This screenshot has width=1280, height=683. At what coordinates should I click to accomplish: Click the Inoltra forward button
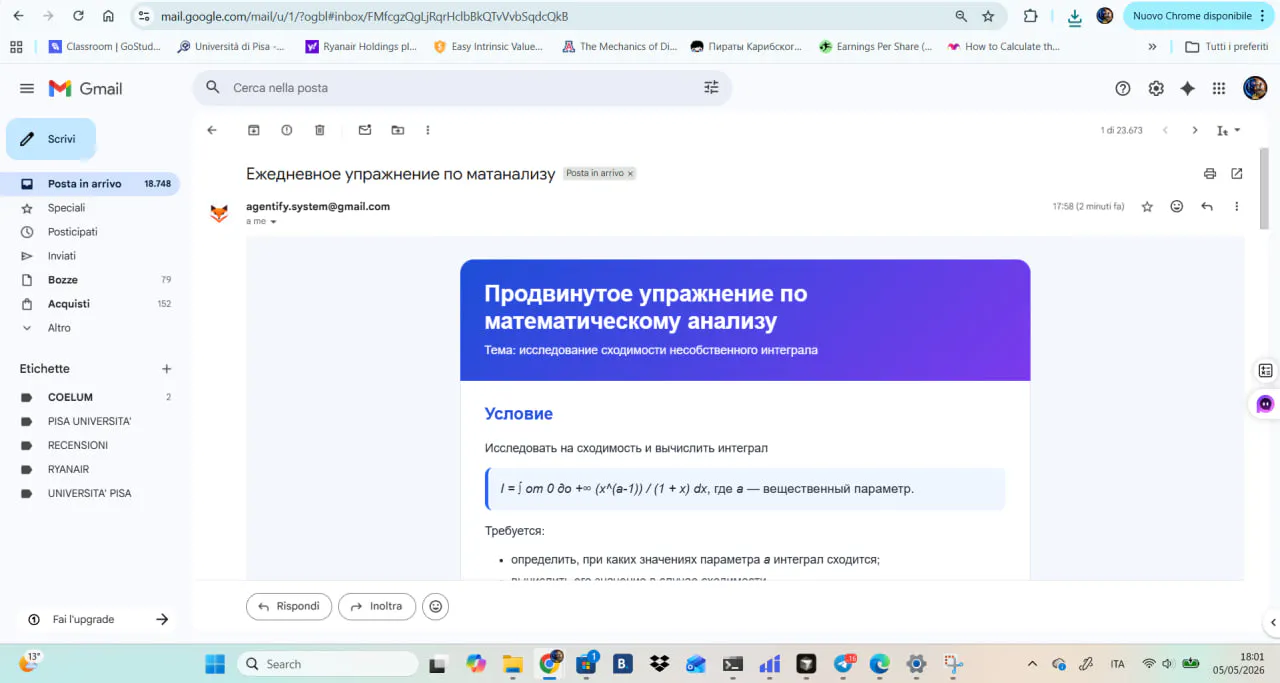(377, 606)
